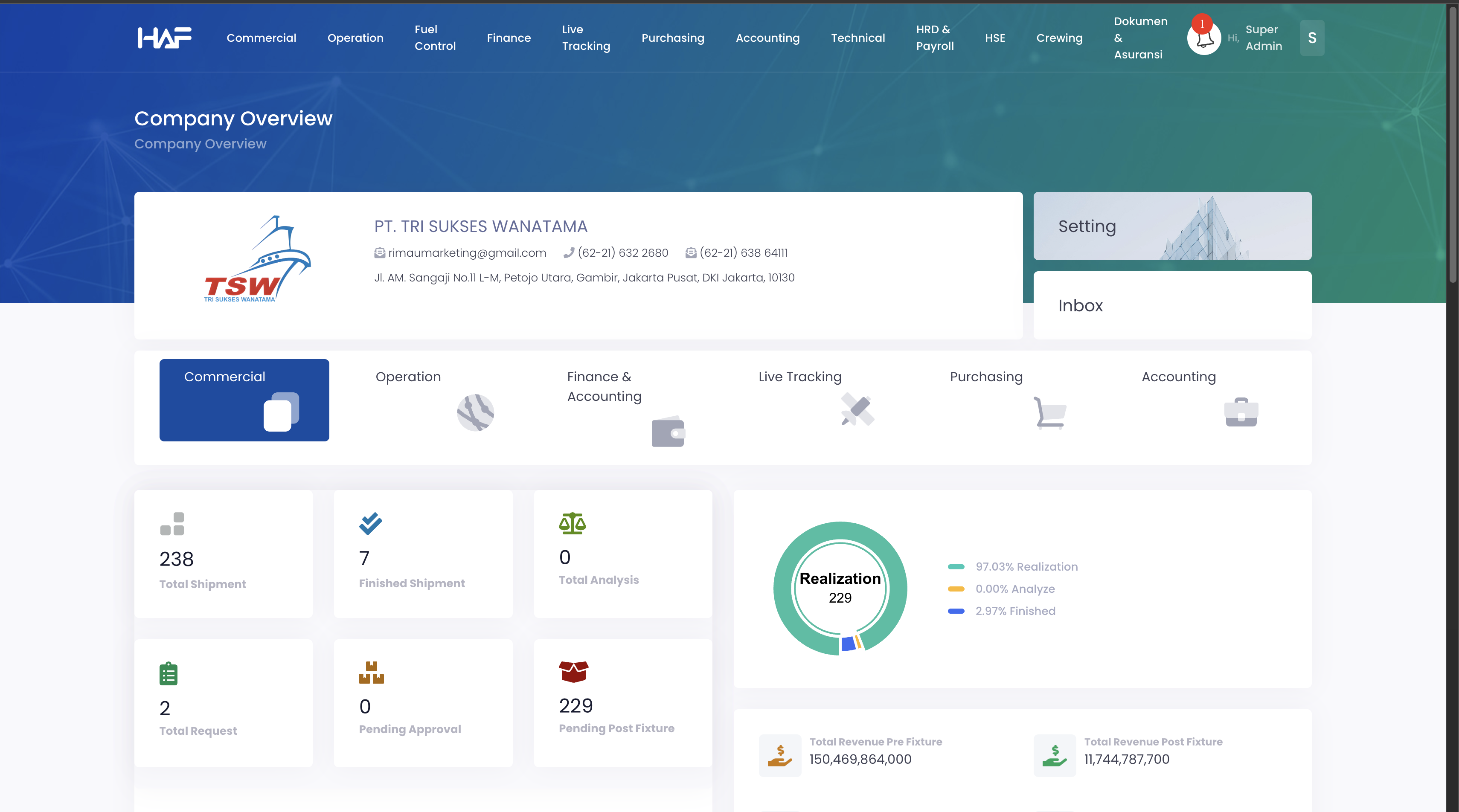Viewport: 1459px width, 812px height.
Task: Click the HAF logo in navbar
Action: pyautogui.click(x=164, y=38)
